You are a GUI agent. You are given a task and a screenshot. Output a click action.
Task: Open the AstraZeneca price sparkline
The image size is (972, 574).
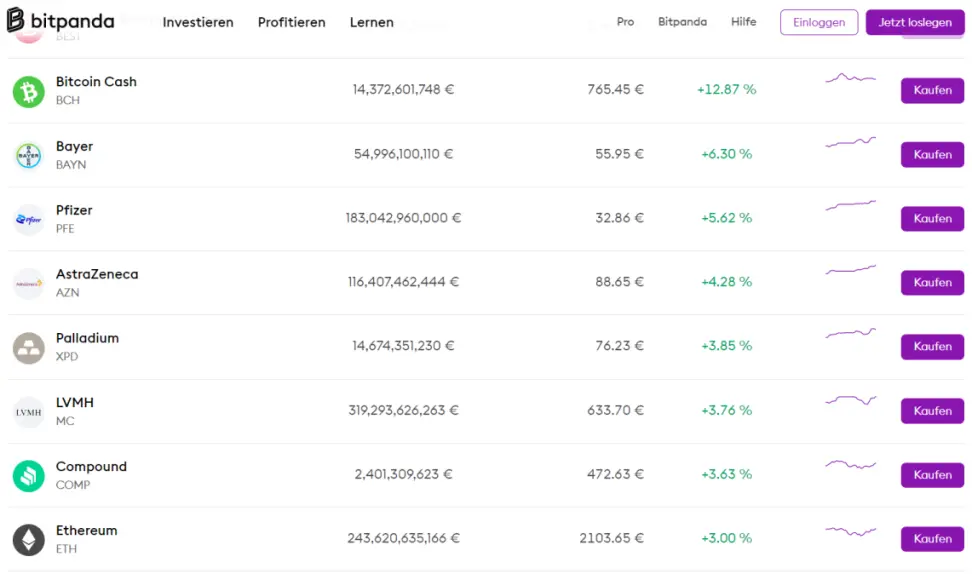coord(850,270)
